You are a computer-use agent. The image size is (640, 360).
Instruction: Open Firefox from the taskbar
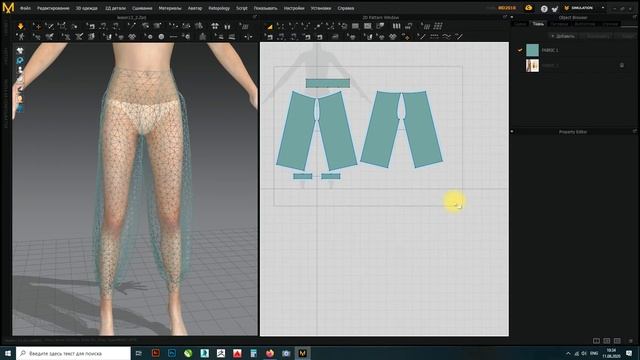pos(270,353)
